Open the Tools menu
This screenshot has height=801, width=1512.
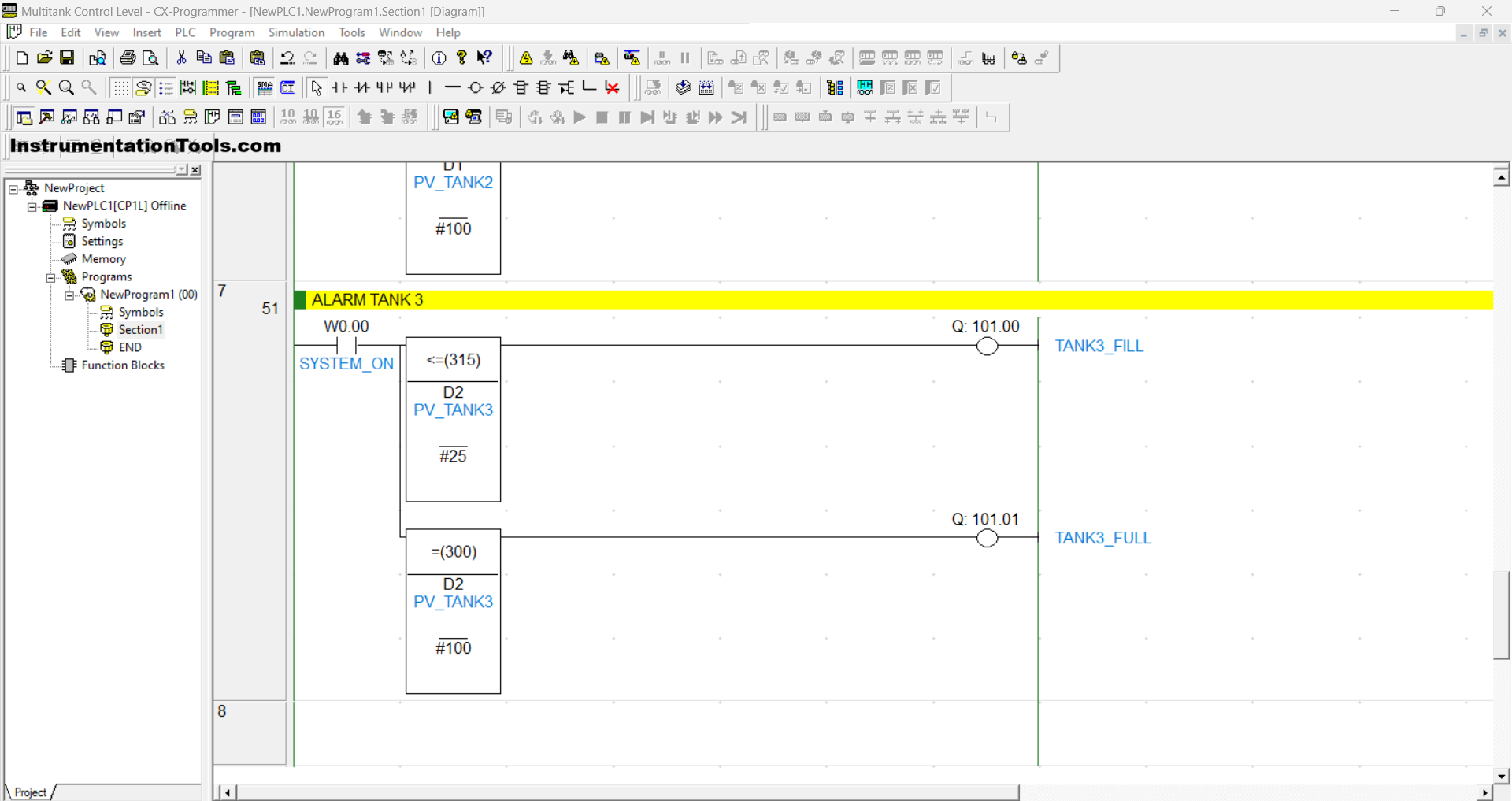pyautogui.click(x=351, y=32)
